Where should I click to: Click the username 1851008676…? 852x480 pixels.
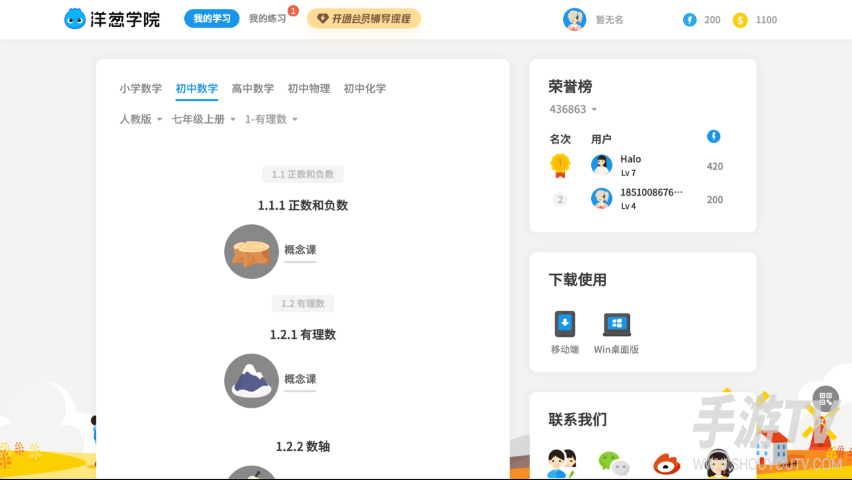point(651,192)
